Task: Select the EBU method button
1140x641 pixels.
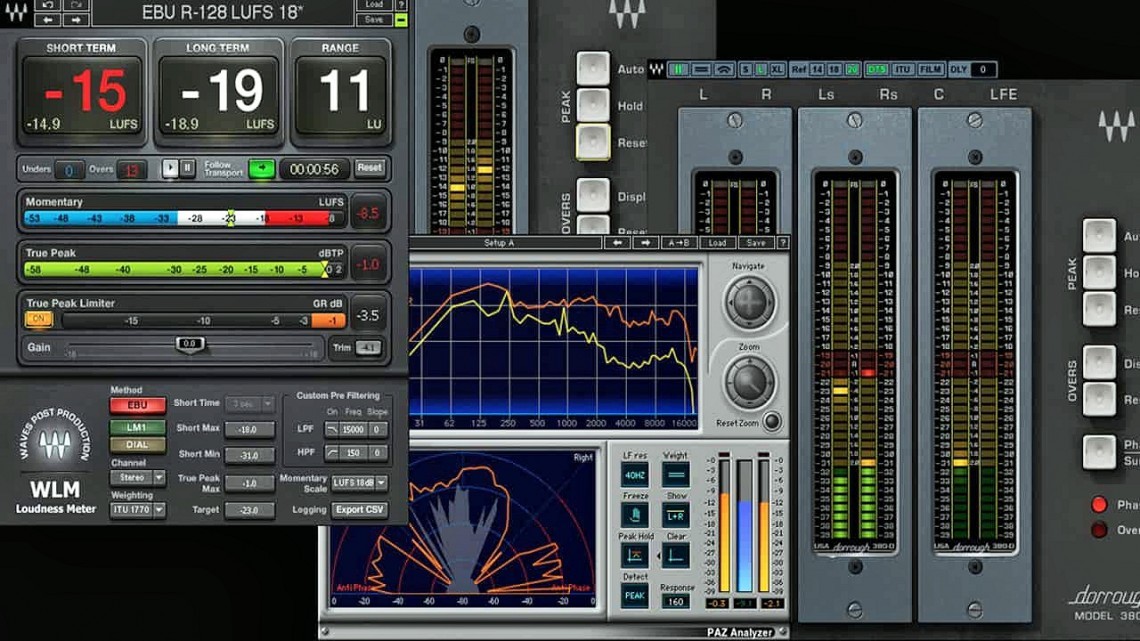Action: point(137,406)
